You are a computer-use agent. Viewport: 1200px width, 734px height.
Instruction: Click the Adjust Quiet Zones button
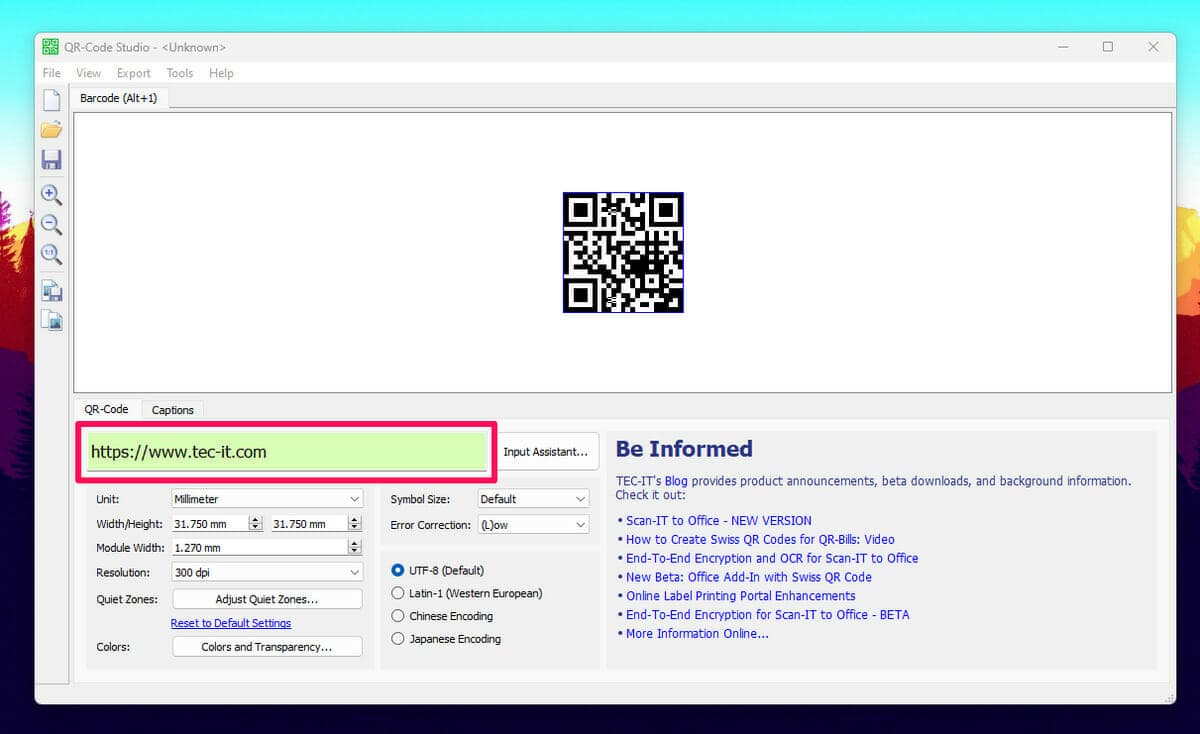tap(266, 599)
